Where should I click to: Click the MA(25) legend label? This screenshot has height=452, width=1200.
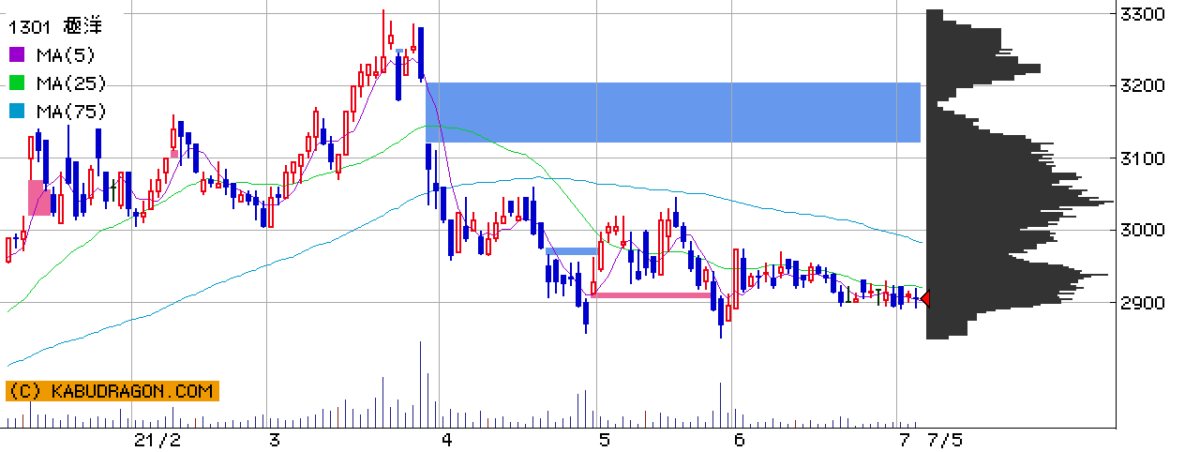70,83
